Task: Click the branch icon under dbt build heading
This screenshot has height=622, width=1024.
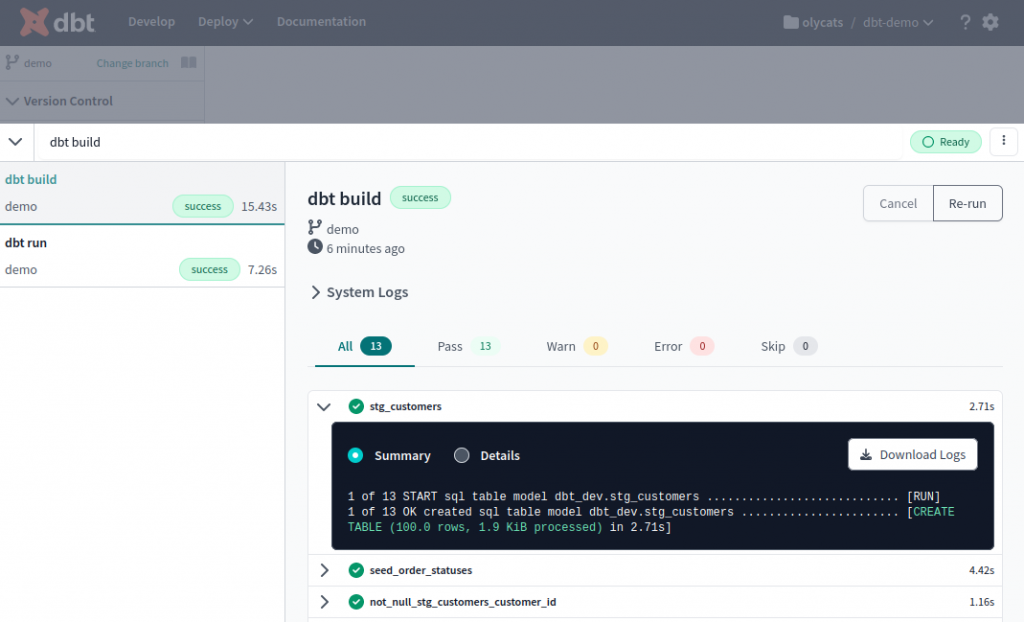Action: click(315, 227)
